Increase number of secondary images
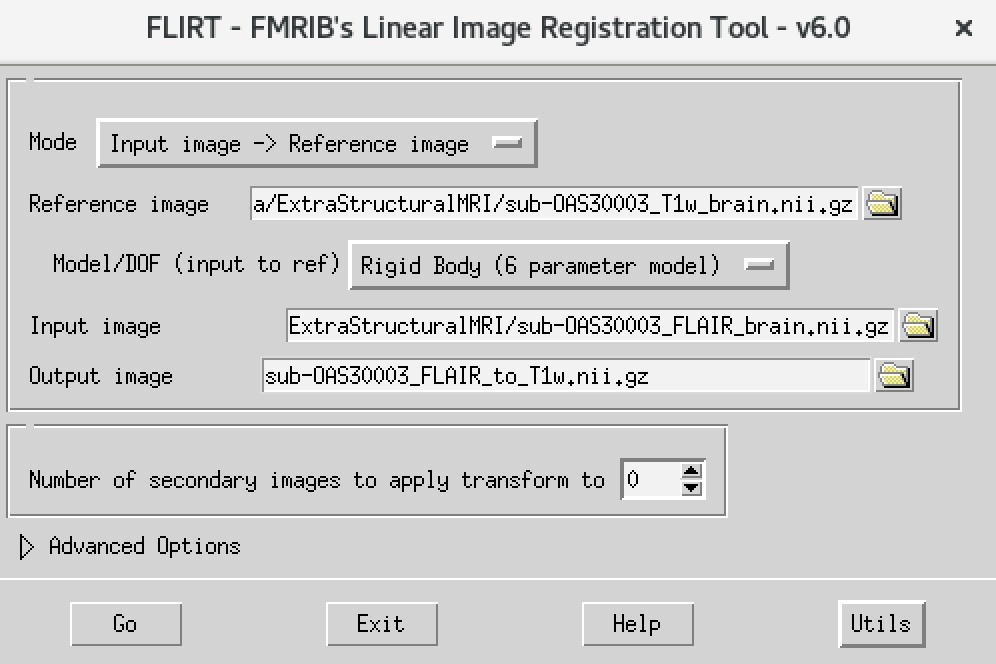Image resolution: width=996 pixels, height=664 pixels. [691, 471]
